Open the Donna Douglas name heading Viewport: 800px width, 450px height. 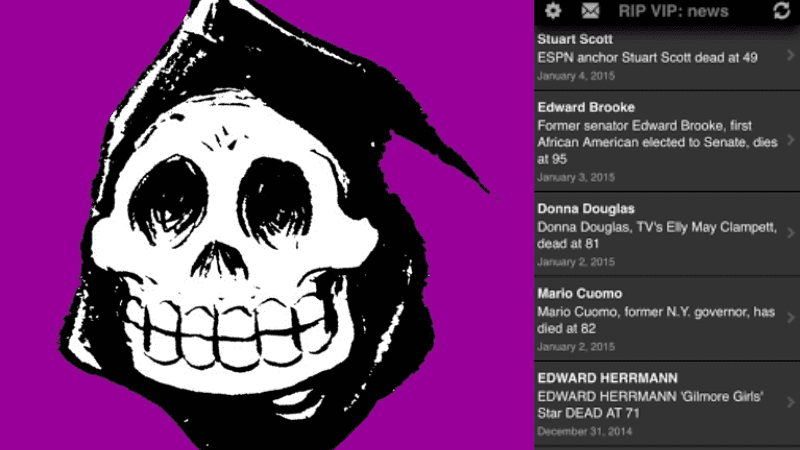586,209
